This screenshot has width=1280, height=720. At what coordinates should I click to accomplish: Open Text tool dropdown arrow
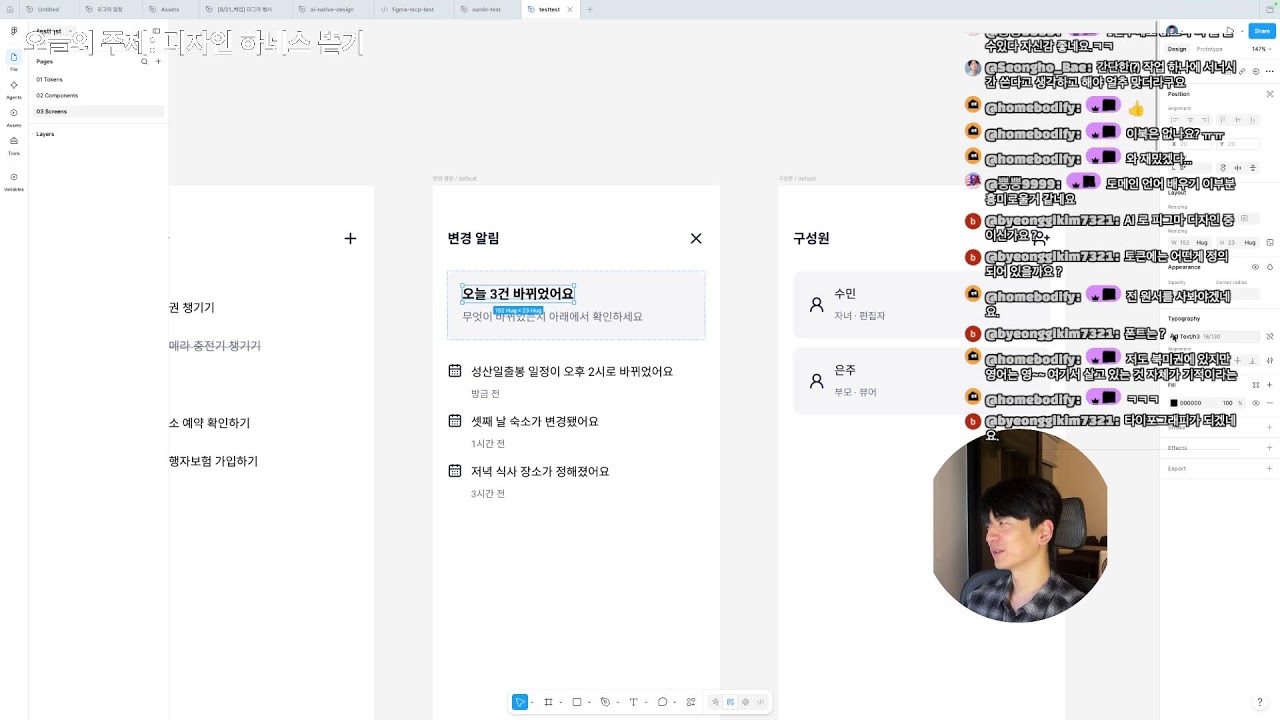tap(646, 702)
